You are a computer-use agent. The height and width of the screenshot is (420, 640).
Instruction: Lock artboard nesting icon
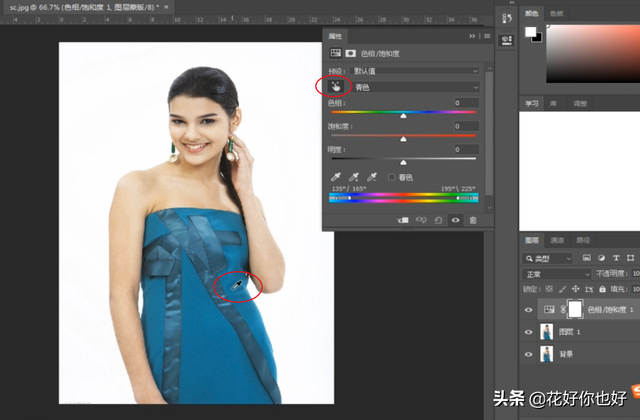click(x=589, y=289)
